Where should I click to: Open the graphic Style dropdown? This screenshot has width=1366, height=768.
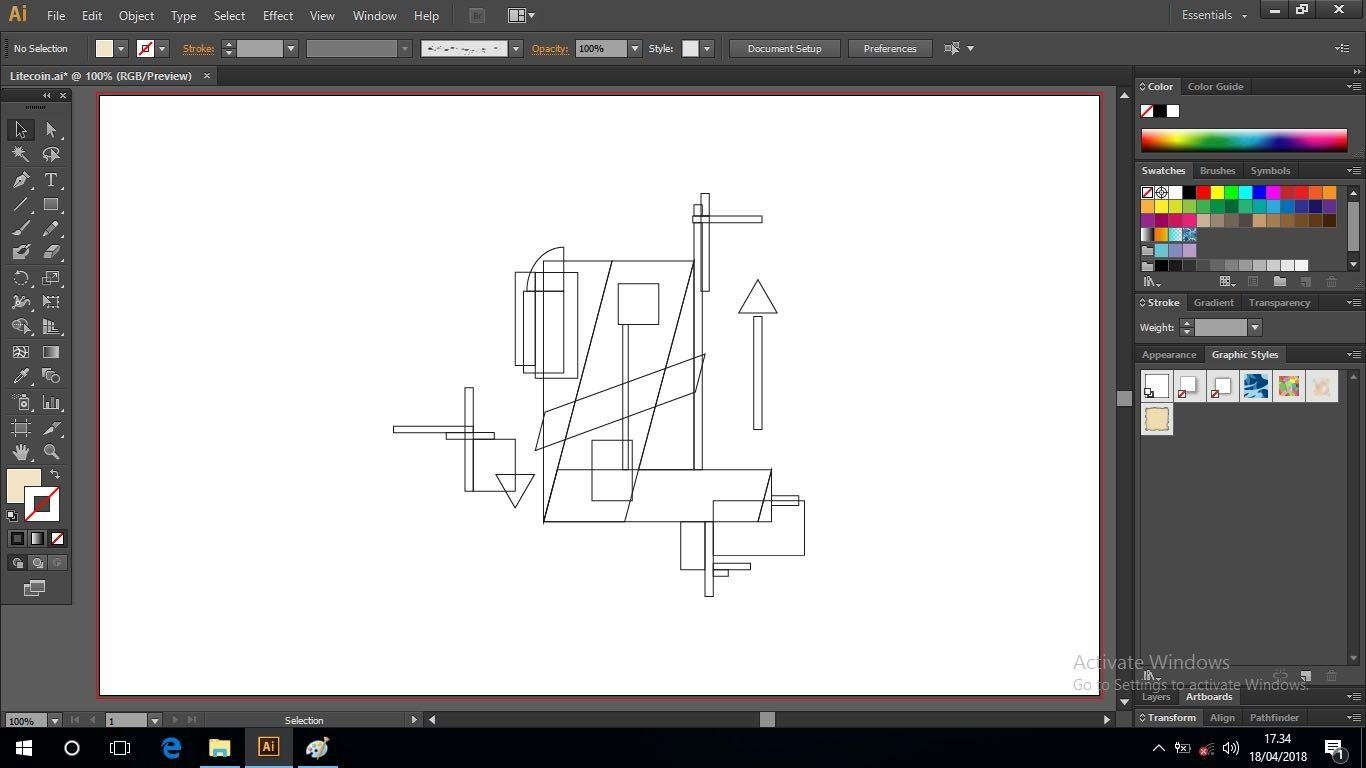[706, 48]
